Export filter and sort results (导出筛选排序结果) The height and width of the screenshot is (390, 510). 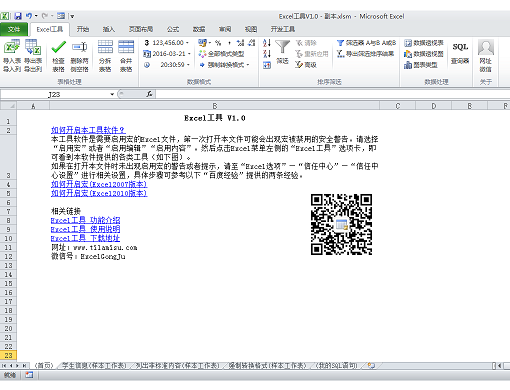pos(365,54)
